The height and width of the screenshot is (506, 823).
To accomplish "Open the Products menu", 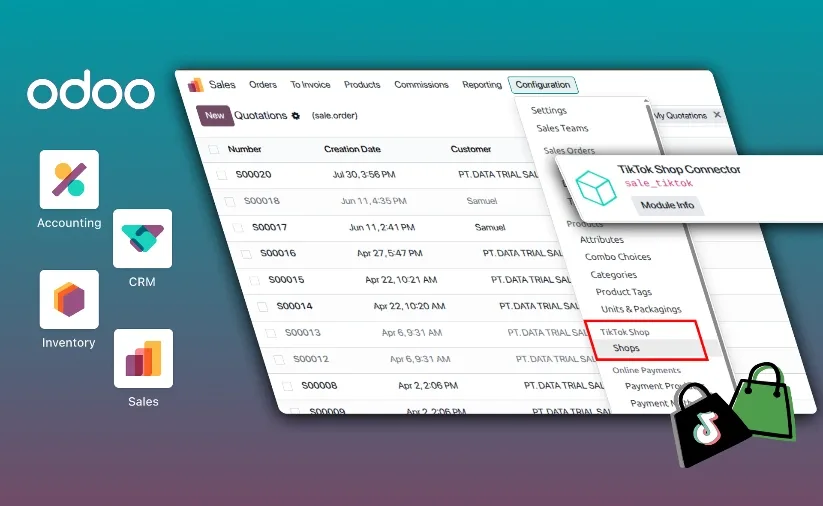I will coord(362,85).
